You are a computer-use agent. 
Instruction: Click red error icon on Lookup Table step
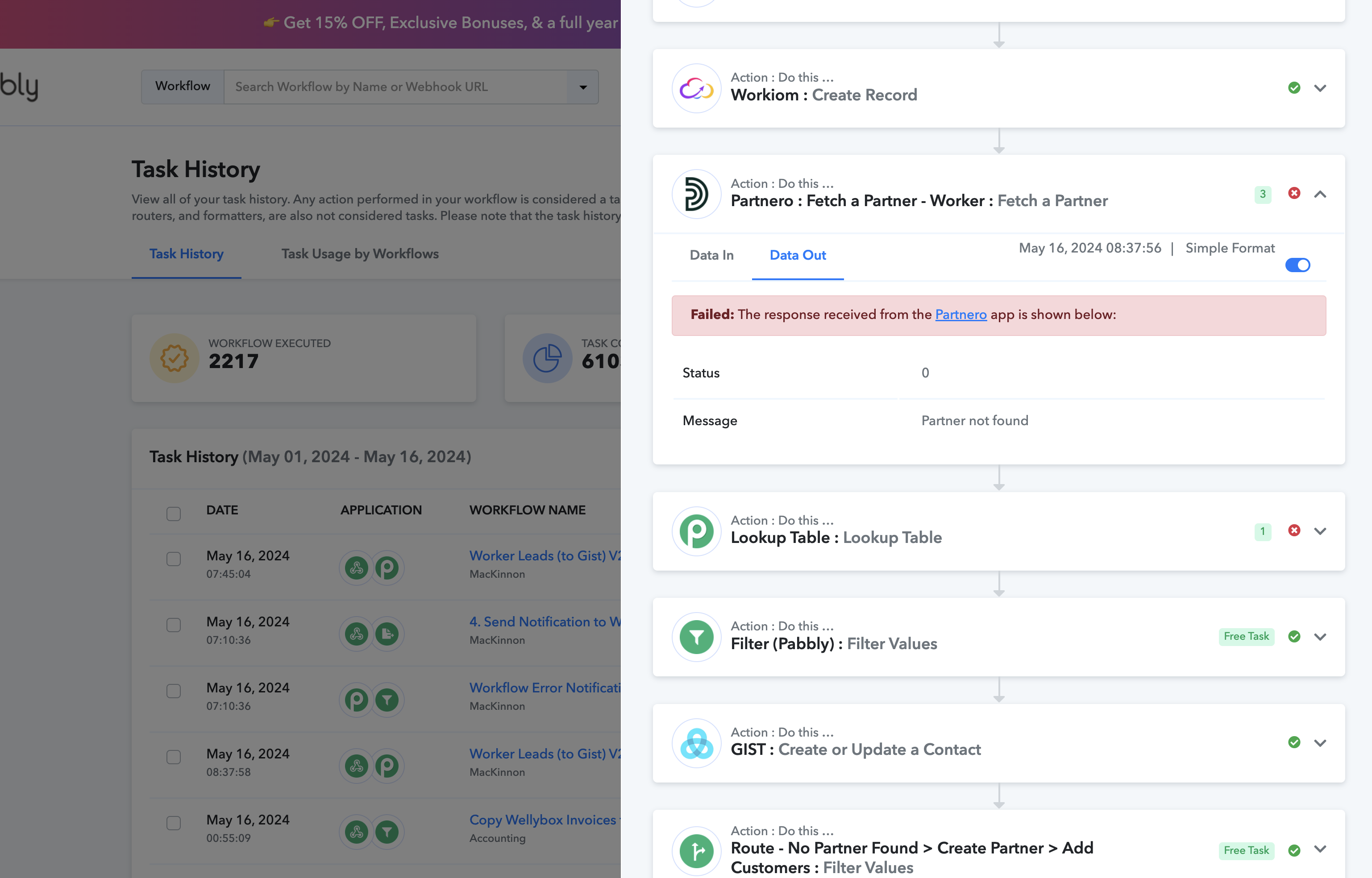point(1294,530)
